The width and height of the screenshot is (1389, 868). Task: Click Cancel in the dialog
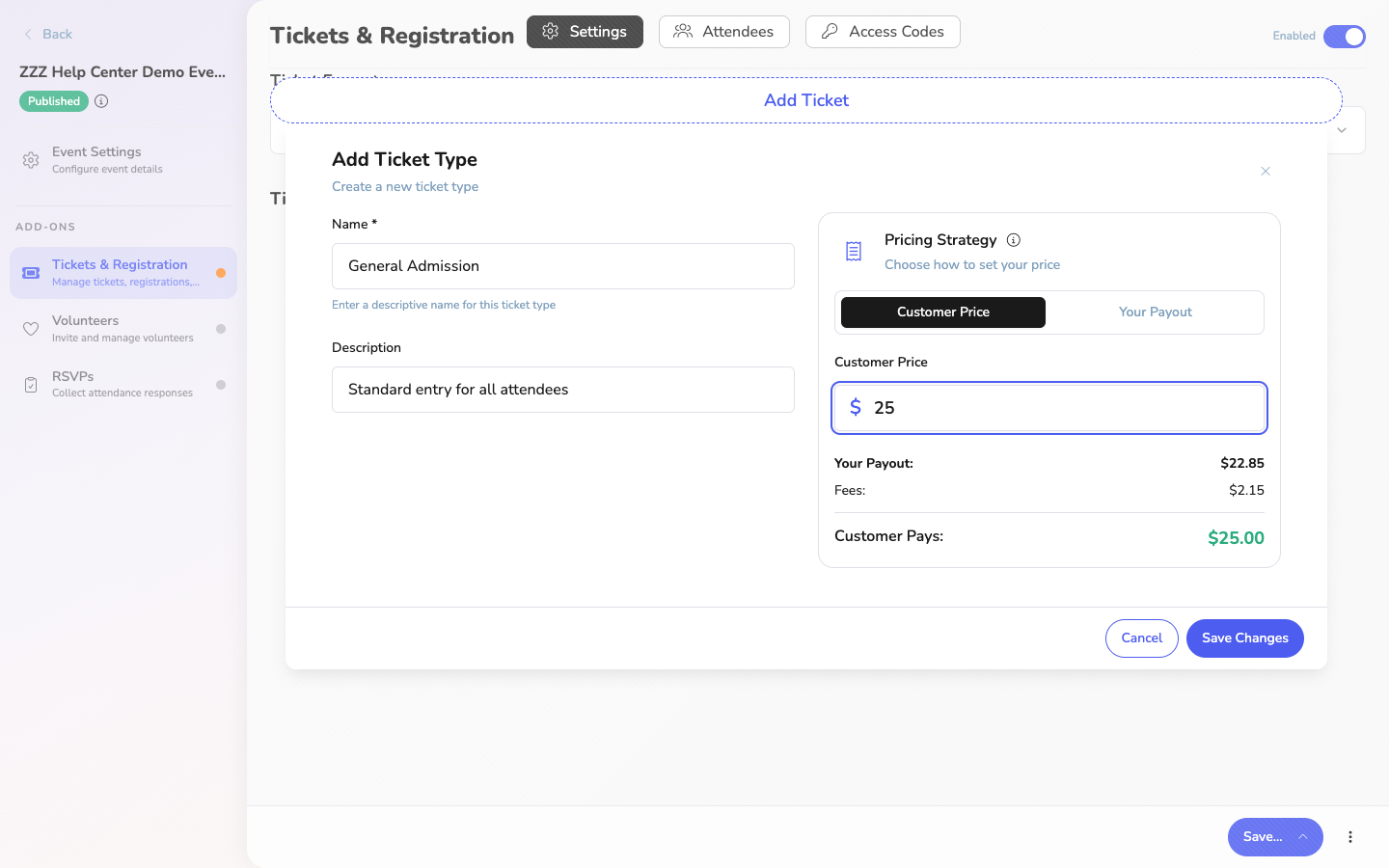click(x=1142, y=638)
